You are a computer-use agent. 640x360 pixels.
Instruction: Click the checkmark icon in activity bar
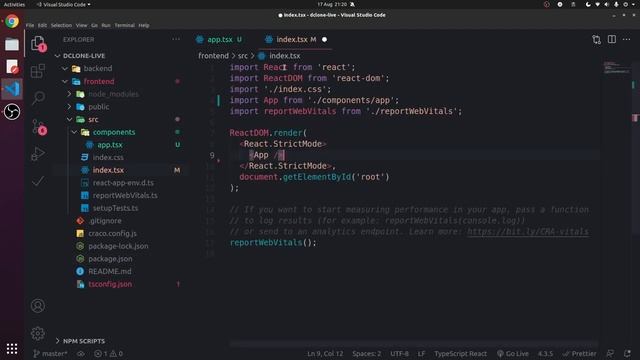click(38, 181)
